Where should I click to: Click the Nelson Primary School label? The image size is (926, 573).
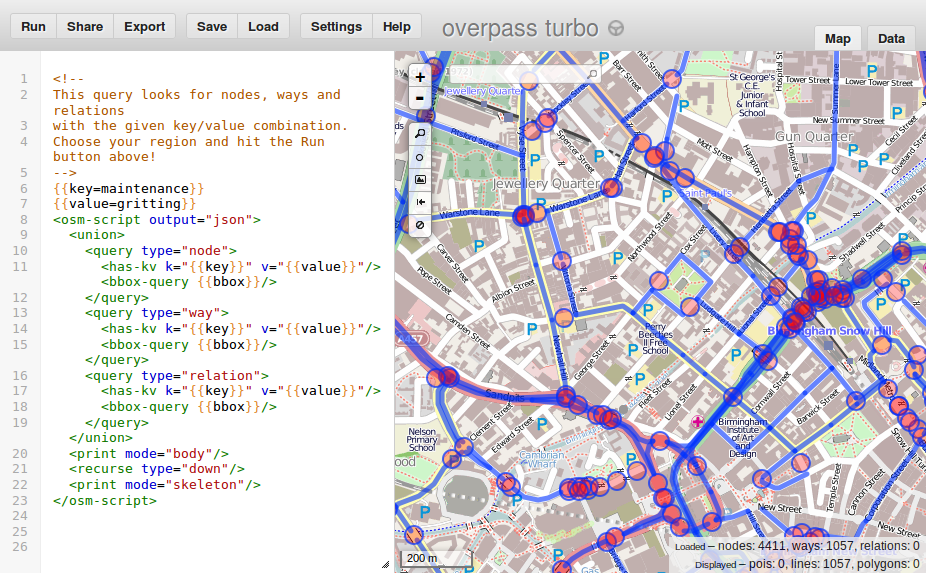coord(422,439)
